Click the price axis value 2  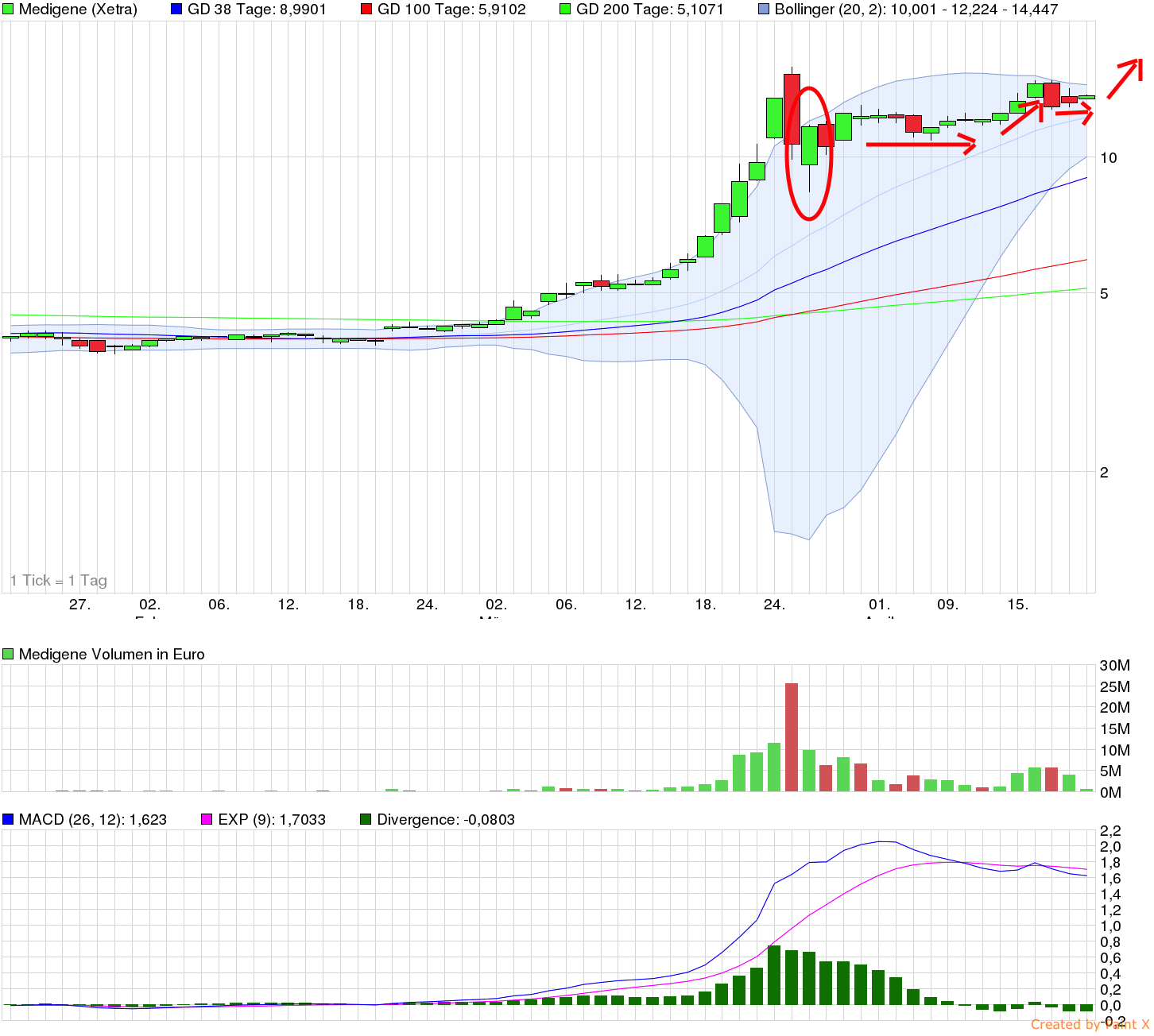1104,472
